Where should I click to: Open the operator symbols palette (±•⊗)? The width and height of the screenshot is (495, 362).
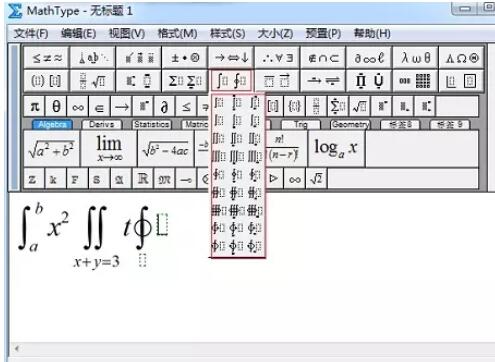(185, 58)
